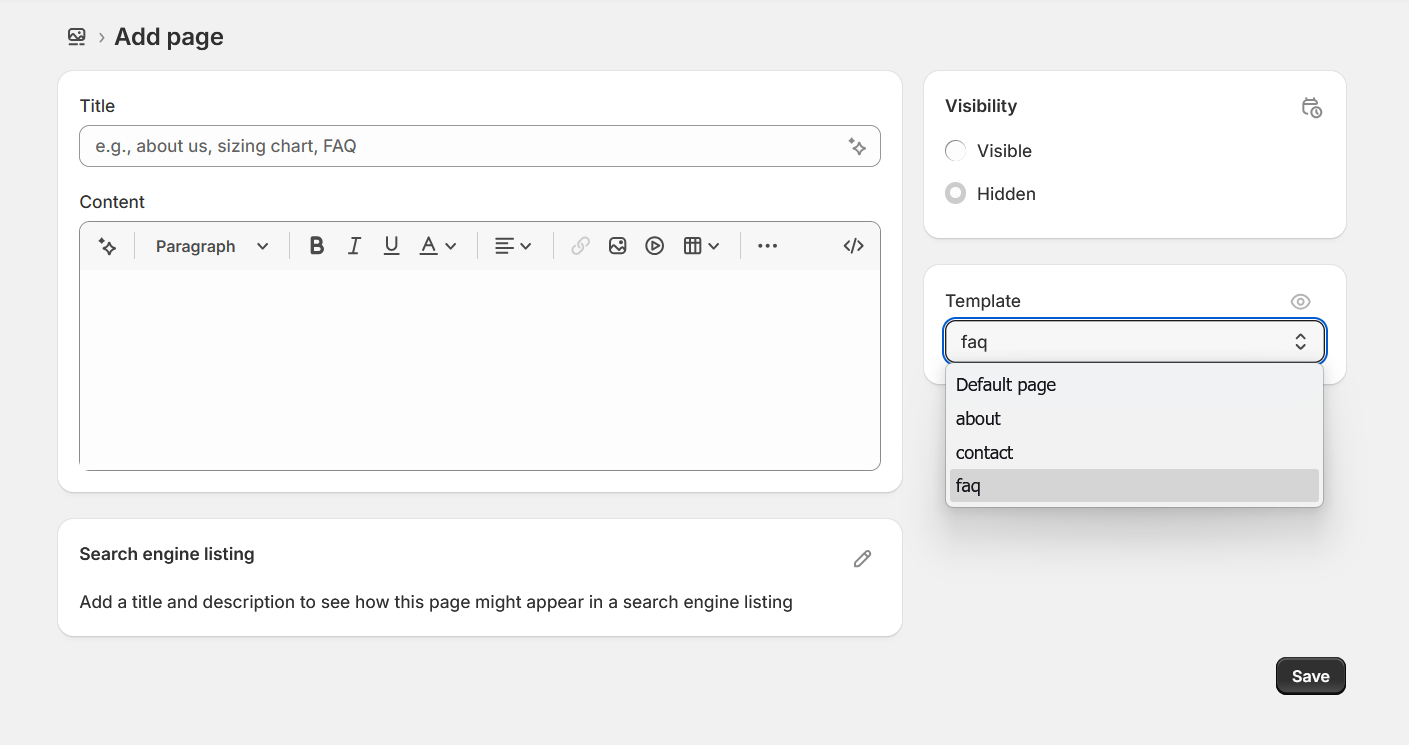Open the AI text generation tool

click(x=107, y=245)
